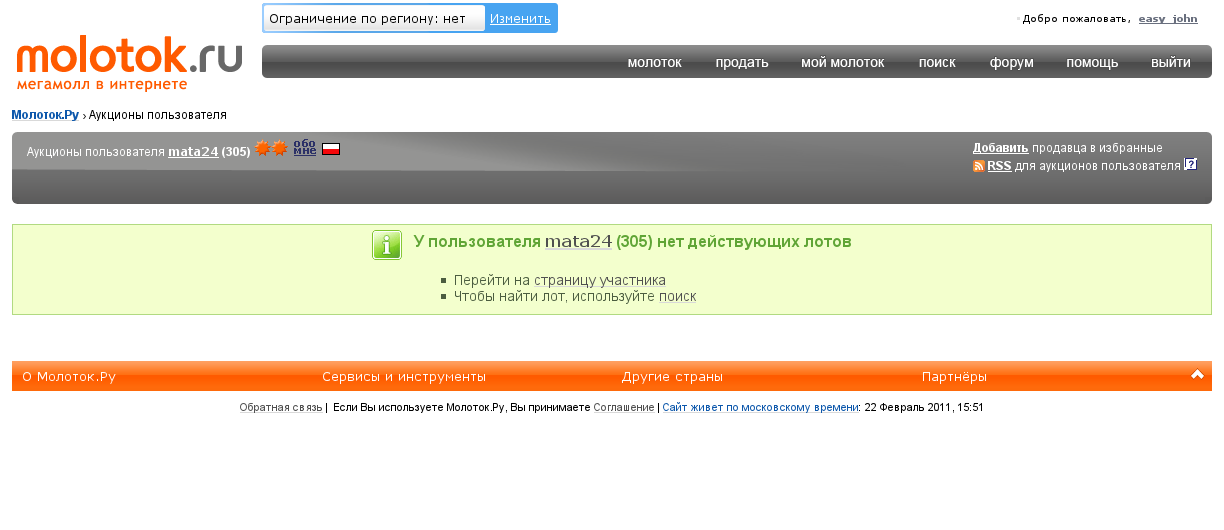Open the 'поиск' navigation item
The height and width of the screenshot is (530, 1224).
[937, 62]
